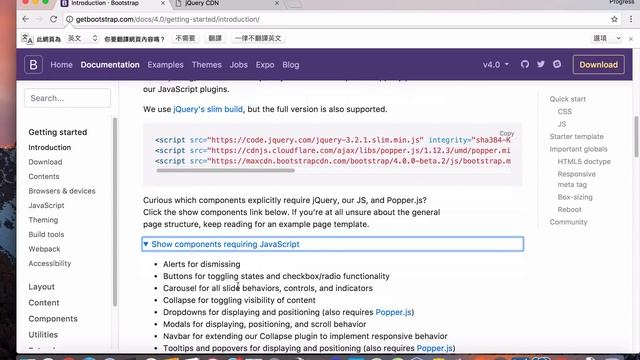Open Examples in navbar

pyautogui.click(x=165, y=64)
